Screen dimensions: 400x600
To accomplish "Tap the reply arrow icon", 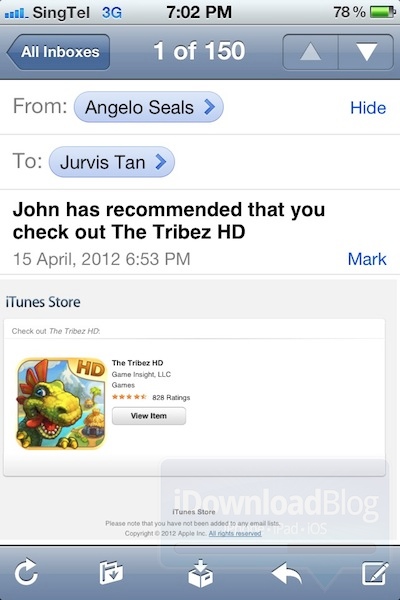I will (286, 572).
